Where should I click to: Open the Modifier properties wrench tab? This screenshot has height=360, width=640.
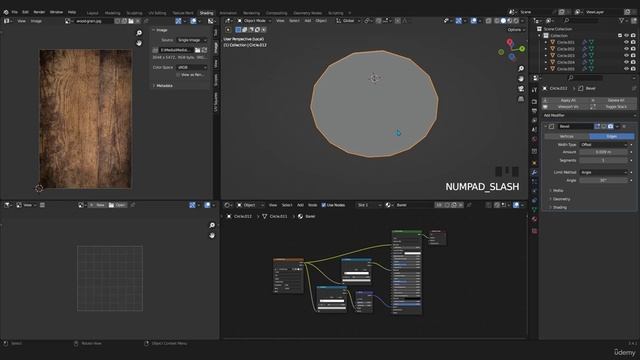point(534,173)
